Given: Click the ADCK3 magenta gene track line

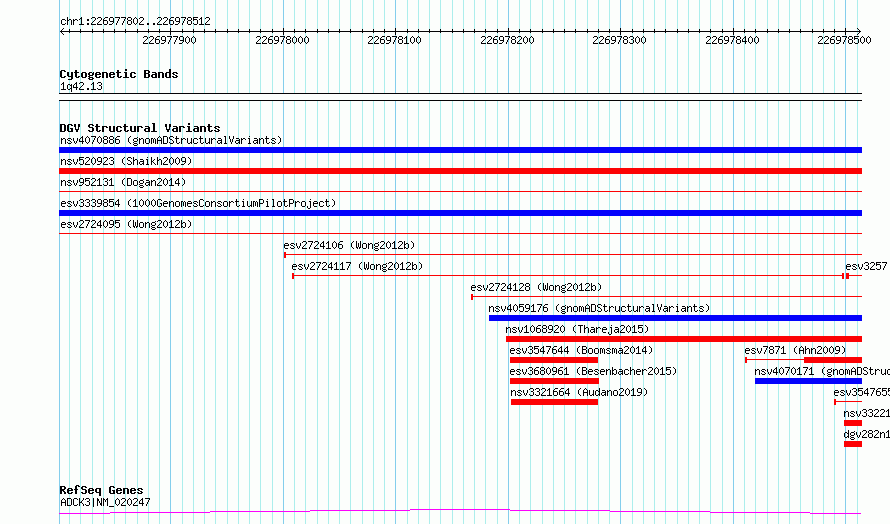Looking at the screenshot, I should point(460,512).
